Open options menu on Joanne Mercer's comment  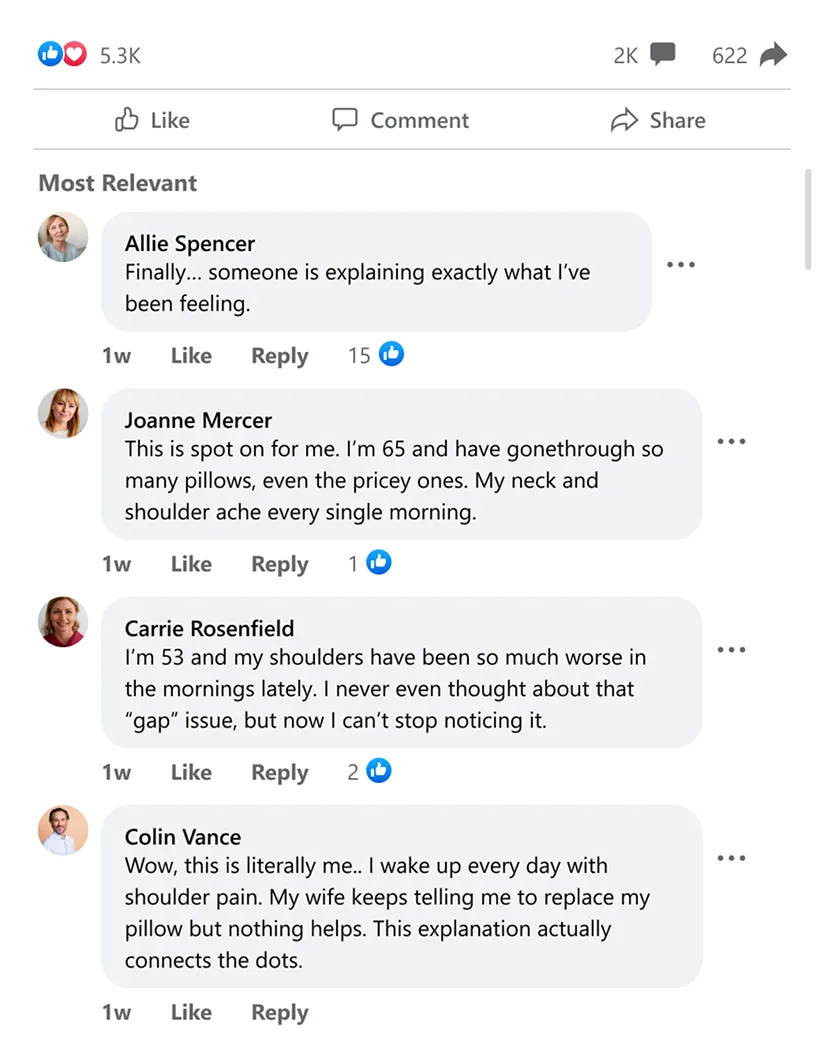point(732,441)
